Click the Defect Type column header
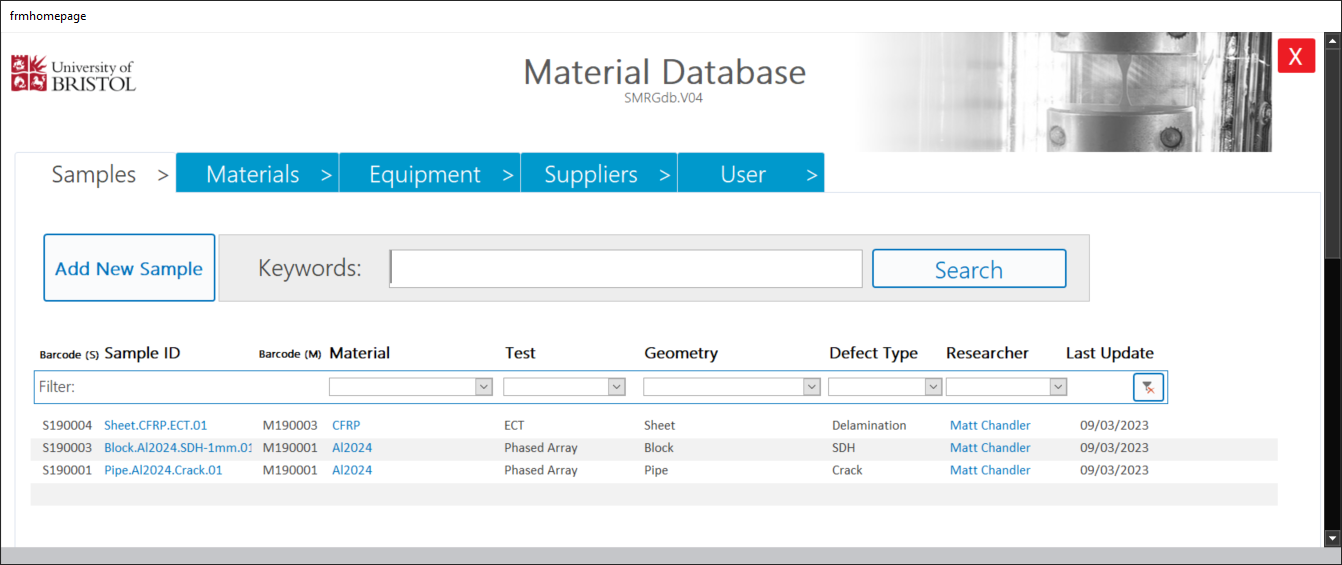Screen dimensions: 1342x565 [x=873, y=353]
